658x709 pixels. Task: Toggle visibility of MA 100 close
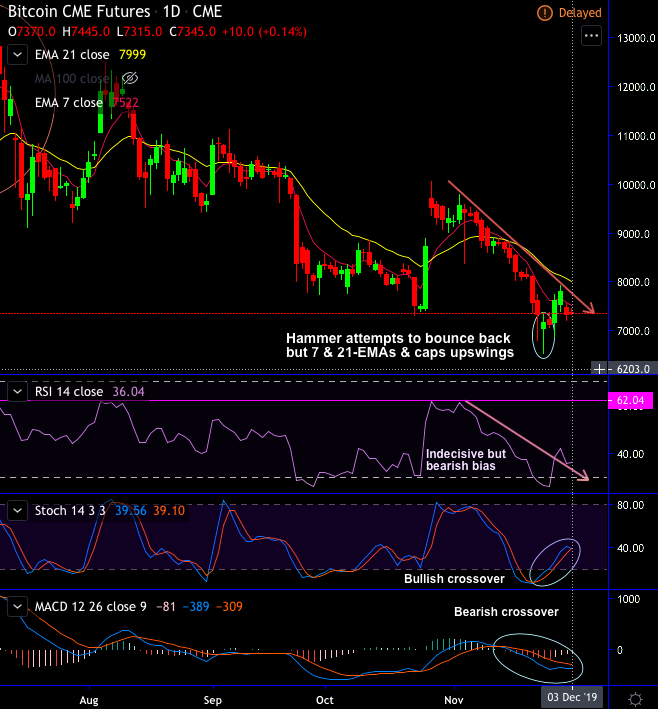click(130, 79)
